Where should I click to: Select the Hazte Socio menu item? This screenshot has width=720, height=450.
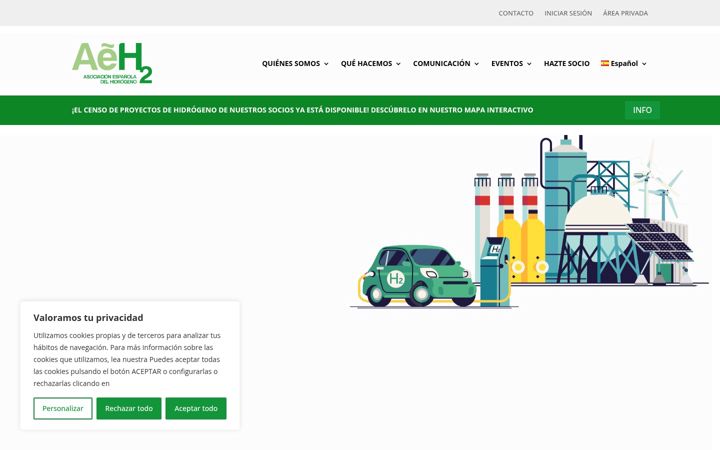[x=567, y=63]
